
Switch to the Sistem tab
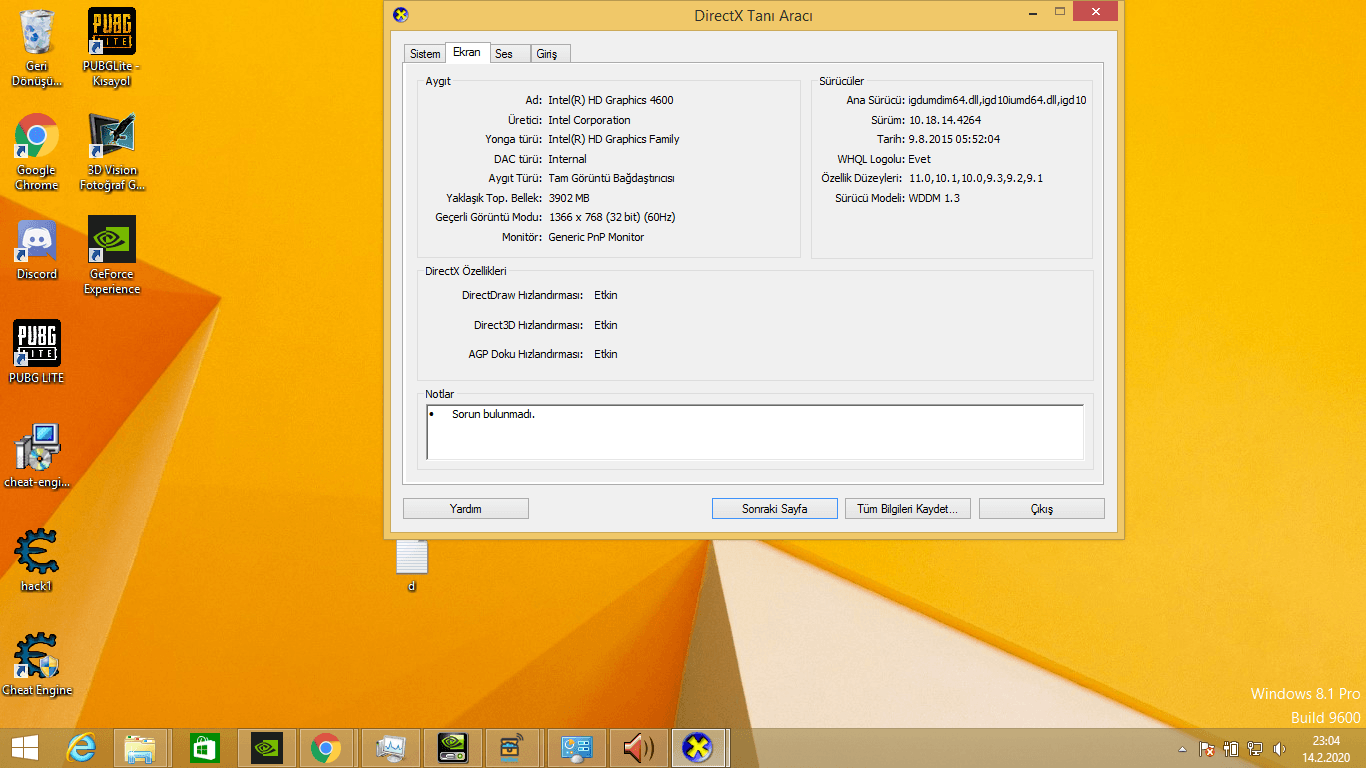click(425, 54)
